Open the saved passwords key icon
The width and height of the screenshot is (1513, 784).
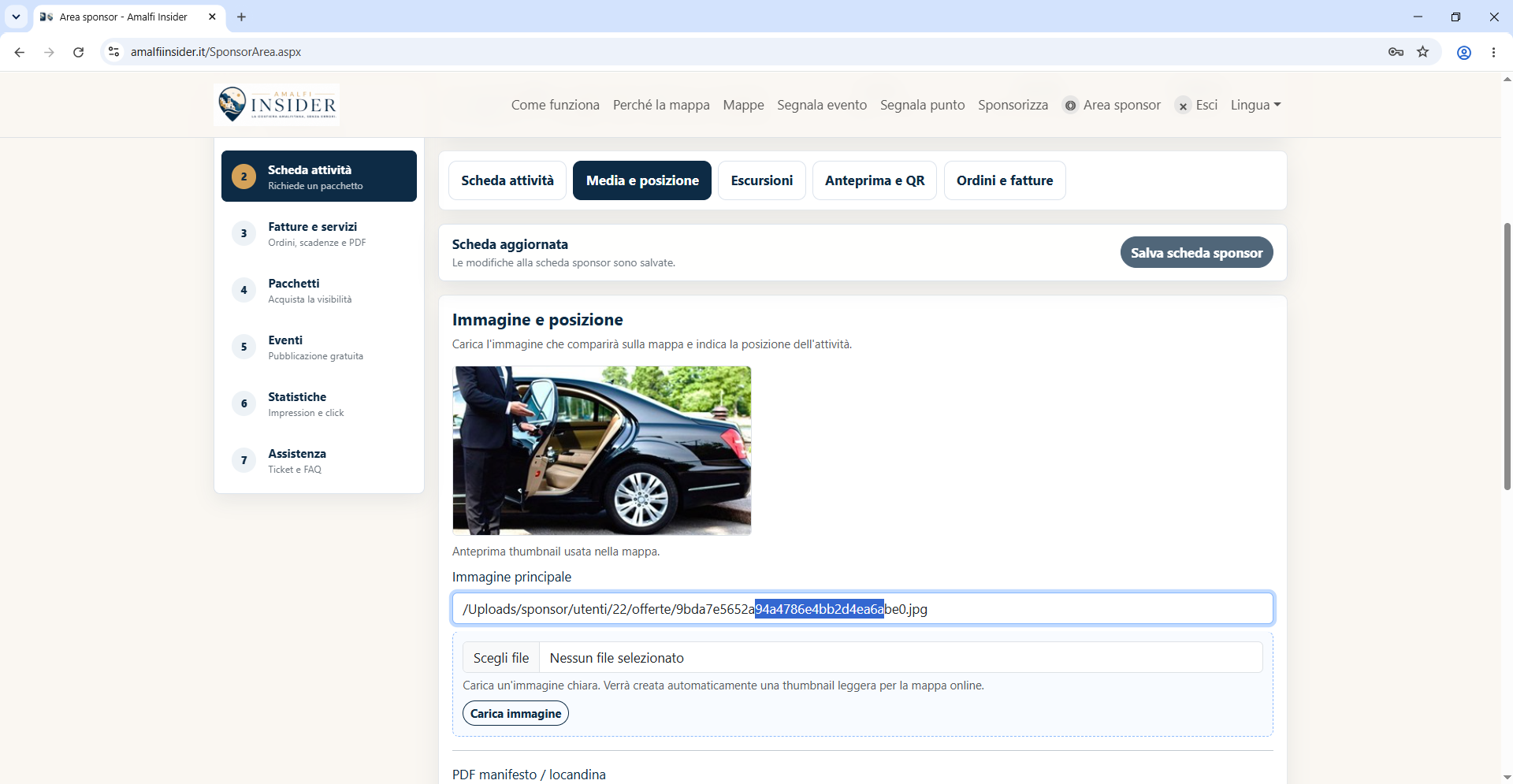click(x=1396, y=52)
